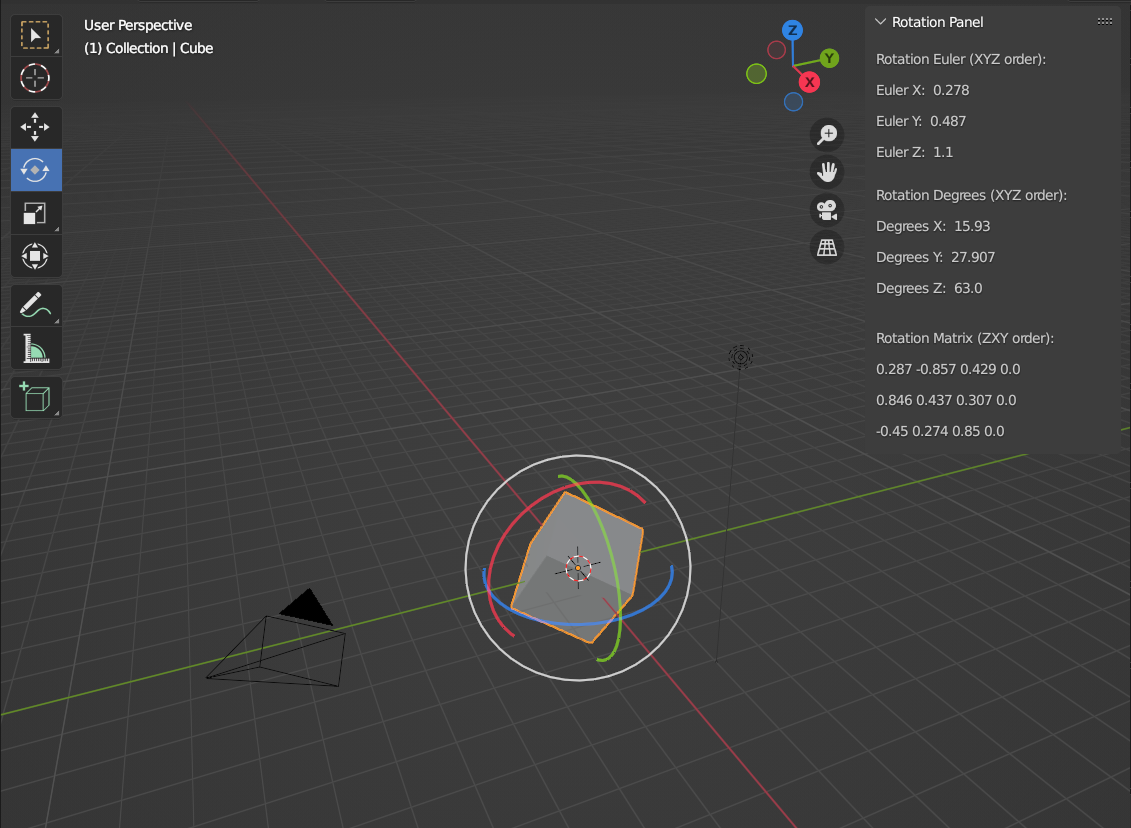Click the Rotation Euler (XYZ order) heading

[961, 59]
